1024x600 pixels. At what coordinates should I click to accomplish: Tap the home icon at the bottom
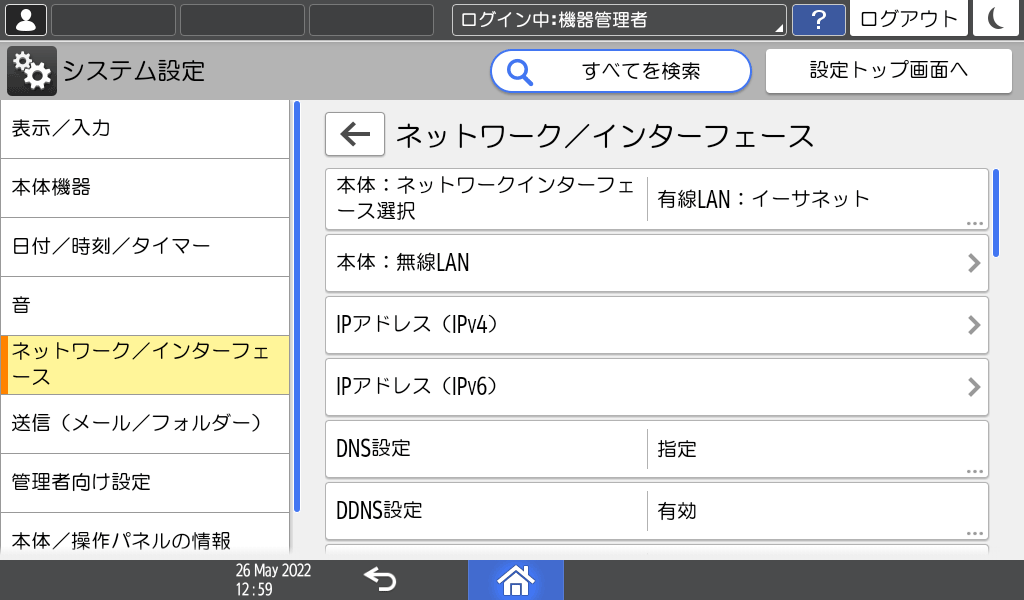tap(516, 579)
